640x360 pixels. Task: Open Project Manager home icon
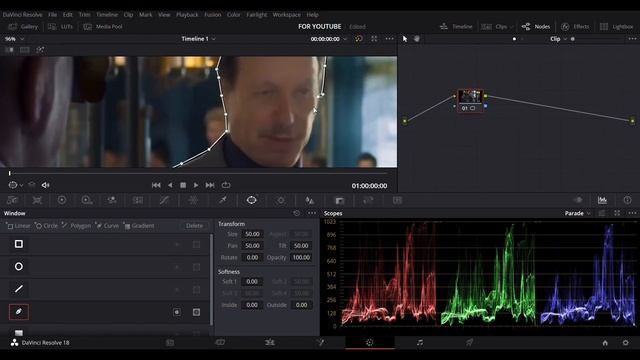tap(605, 343)
